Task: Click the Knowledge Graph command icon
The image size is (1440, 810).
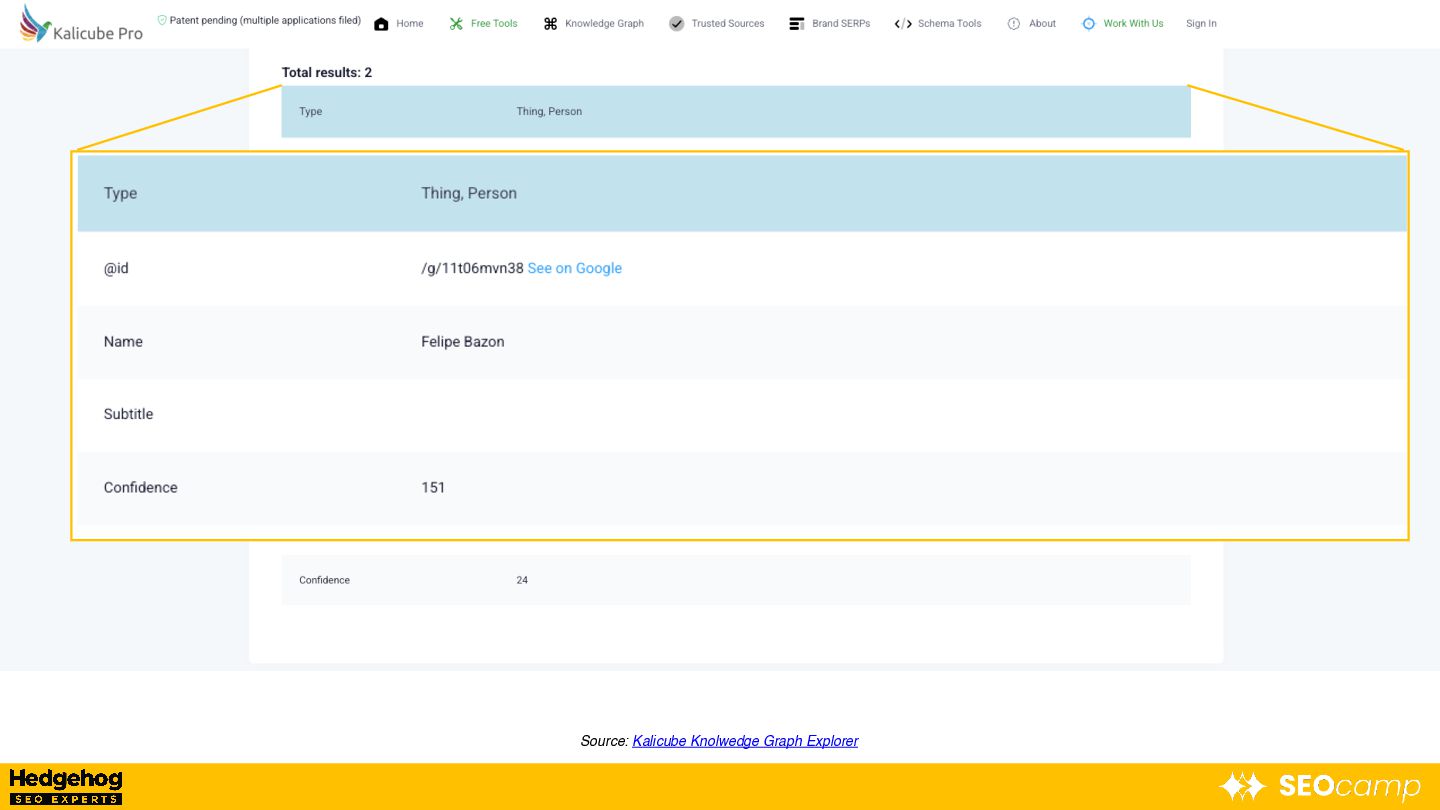Action: 550,24
